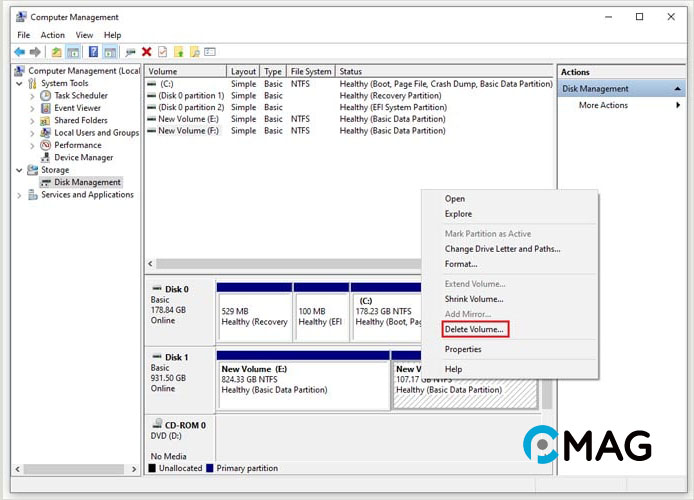Select New Volume (E:) row in list
Viewport: 694px width, 500px height.
[x=188, y=118]
